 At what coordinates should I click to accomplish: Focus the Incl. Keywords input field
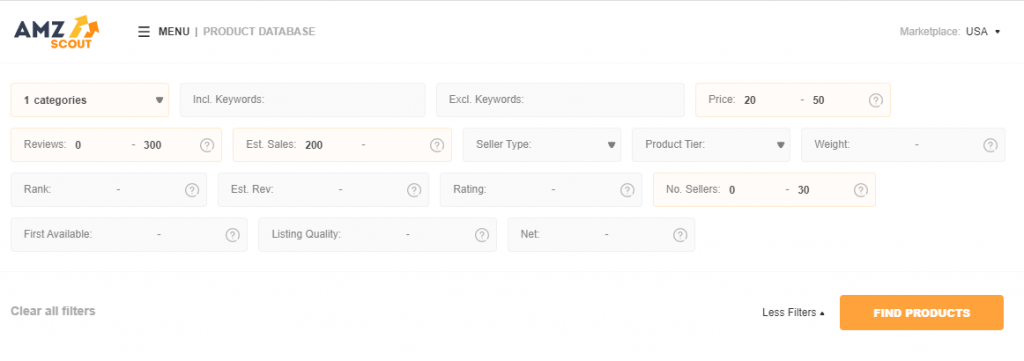[x=303, y=100]
